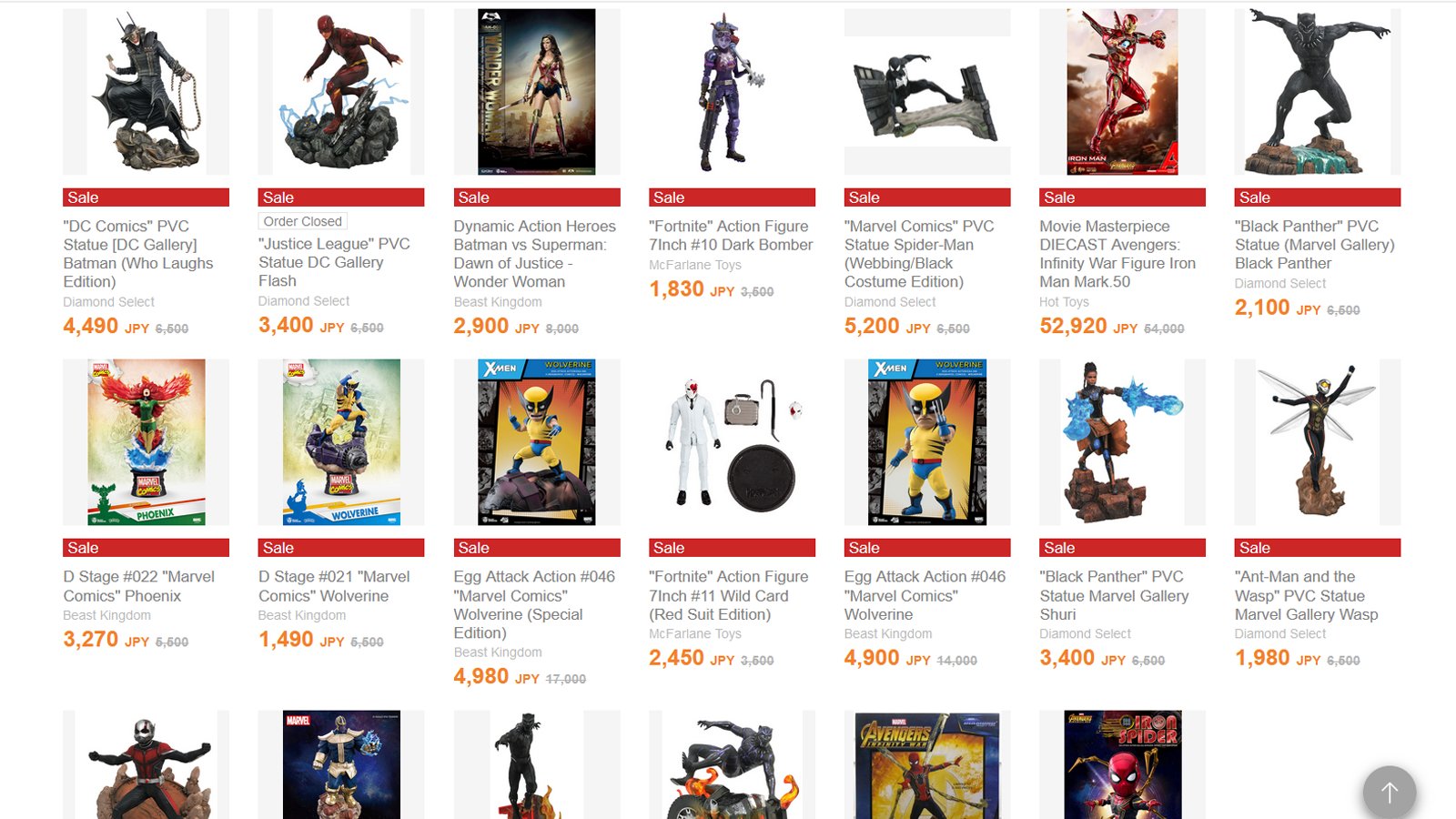Follow the Hot Toys brand link
Image resolution: width=1456 pixels, height=819 pixels.
point(1064,302)
